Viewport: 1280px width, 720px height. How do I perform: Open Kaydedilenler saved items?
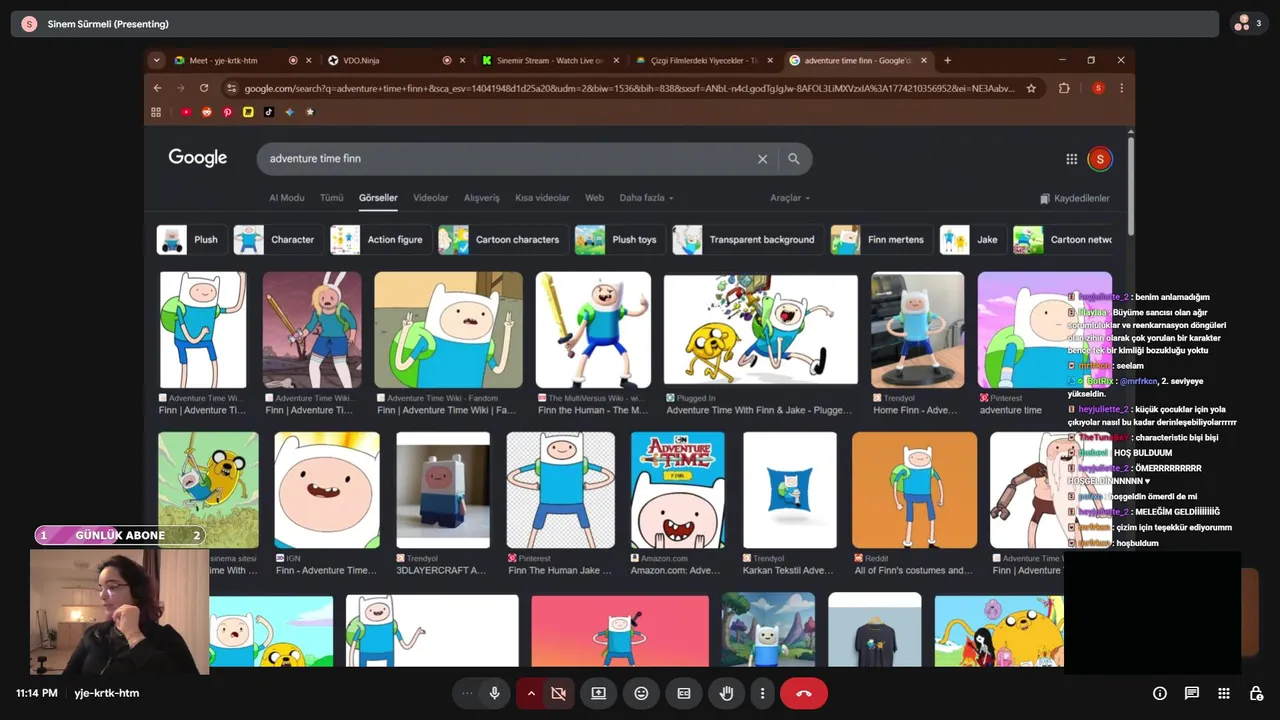(x=1075, y=198)
